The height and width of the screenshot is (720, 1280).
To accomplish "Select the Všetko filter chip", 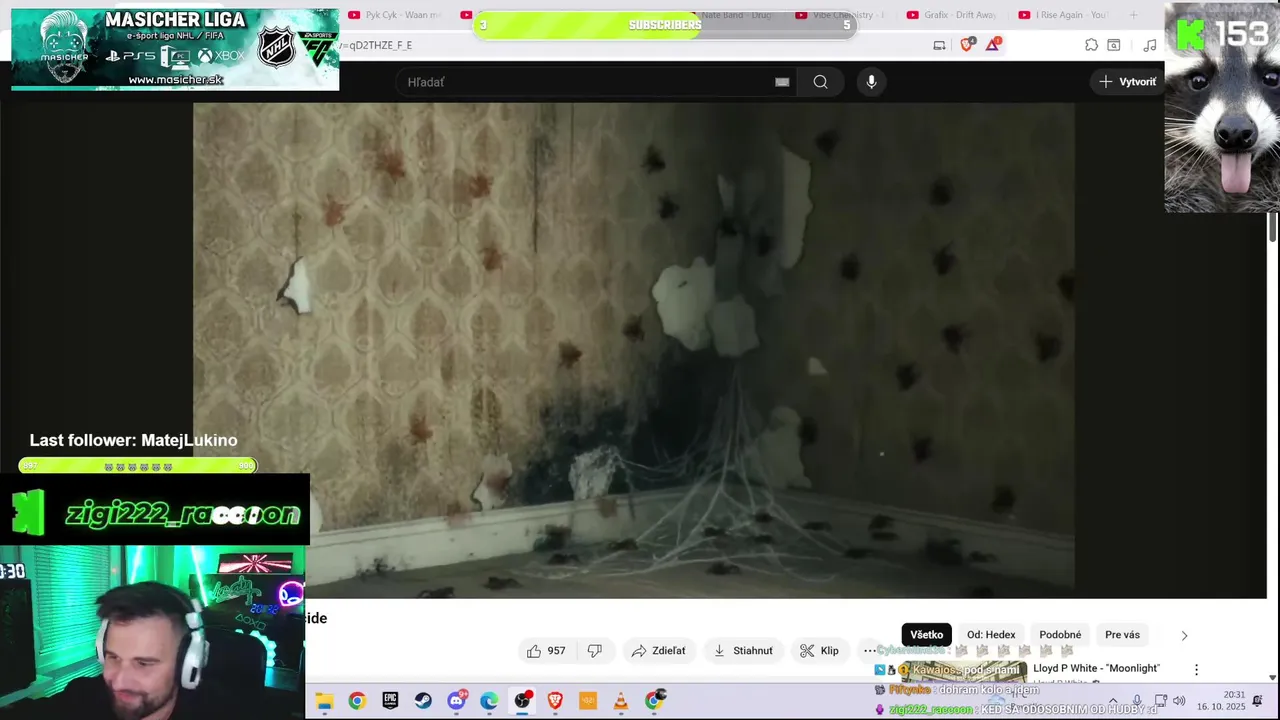I will pyautogui.click(x=926, y=635).
